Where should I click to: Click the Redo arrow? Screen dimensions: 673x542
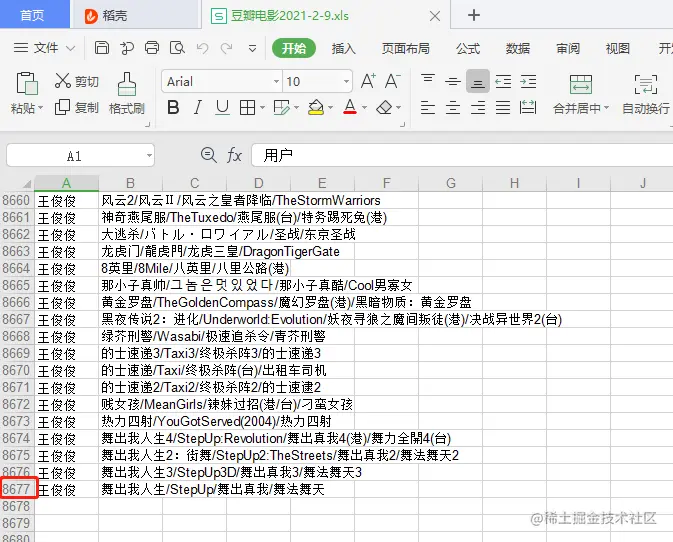click(226, 48)
